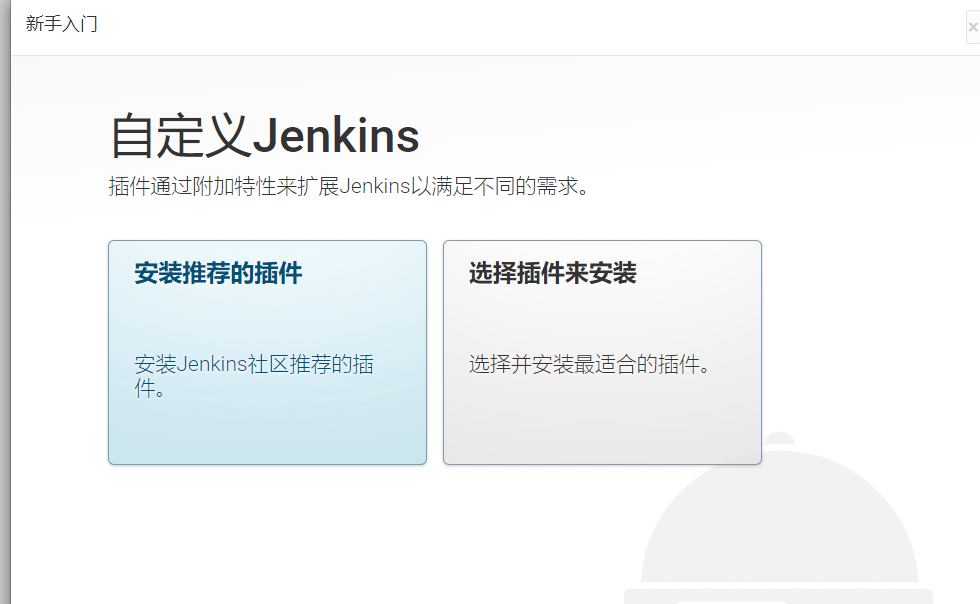Click the 自定义Jenkins main heading
The width and height of the screenshot is (980, 604).
pos(264,136)
